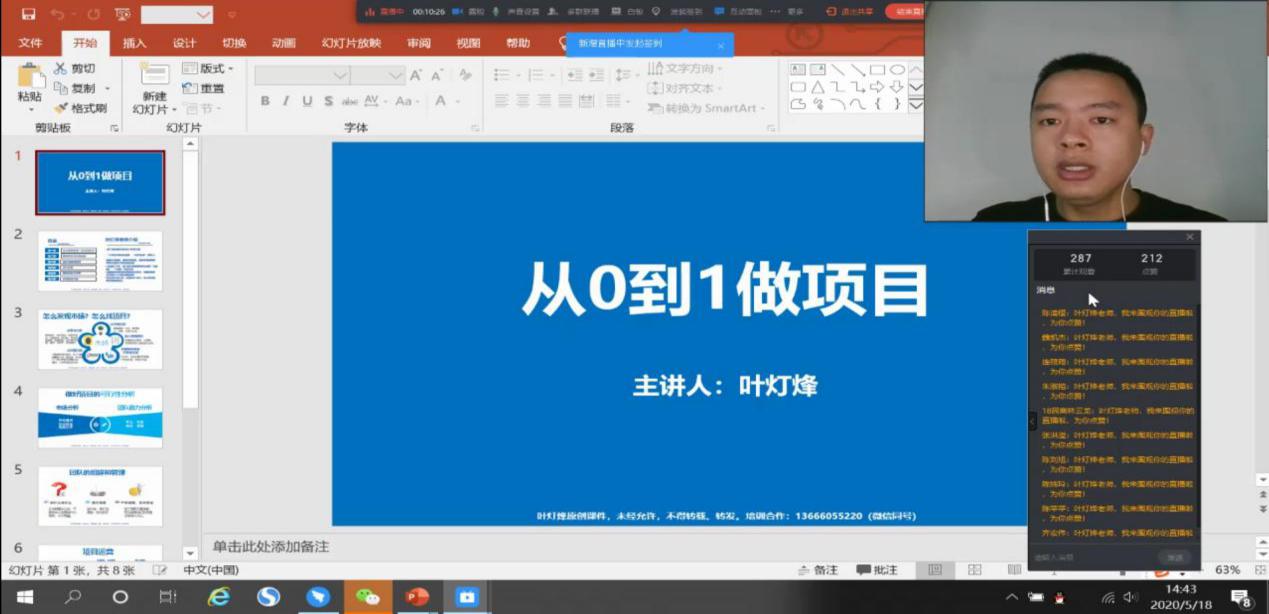1269x614 pixels.
Task: Expand the shapes gallery more arrow
Action: point(915,104)
